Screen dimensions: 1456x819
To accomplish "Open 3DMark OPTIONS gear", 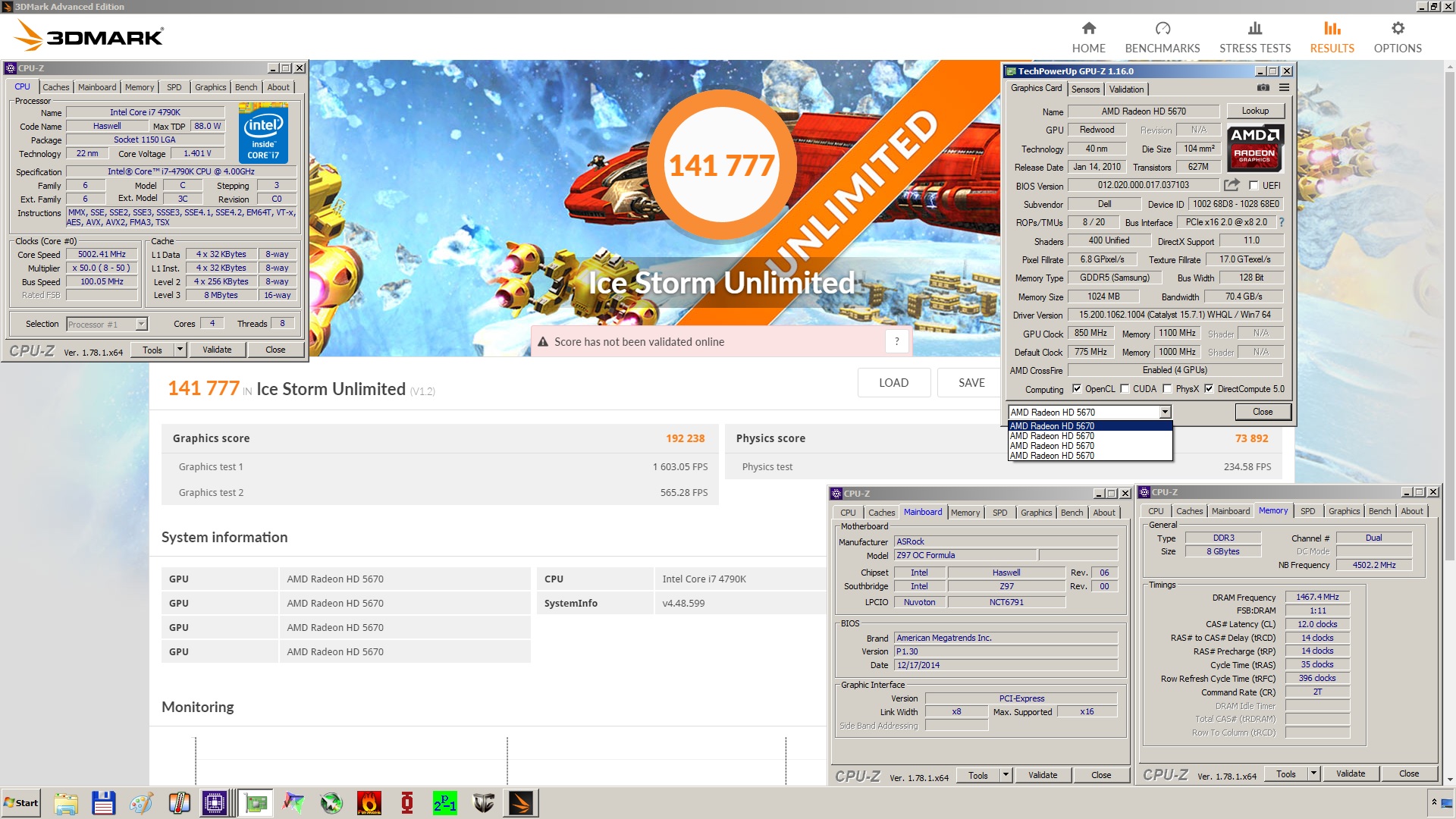I will click(x=1397, y=37).
